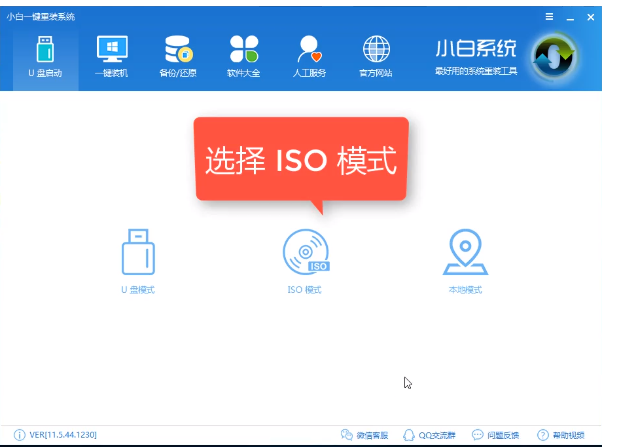Click the version info icon
623x448 pixels.
pyautogui.click(x=19, y=435)
